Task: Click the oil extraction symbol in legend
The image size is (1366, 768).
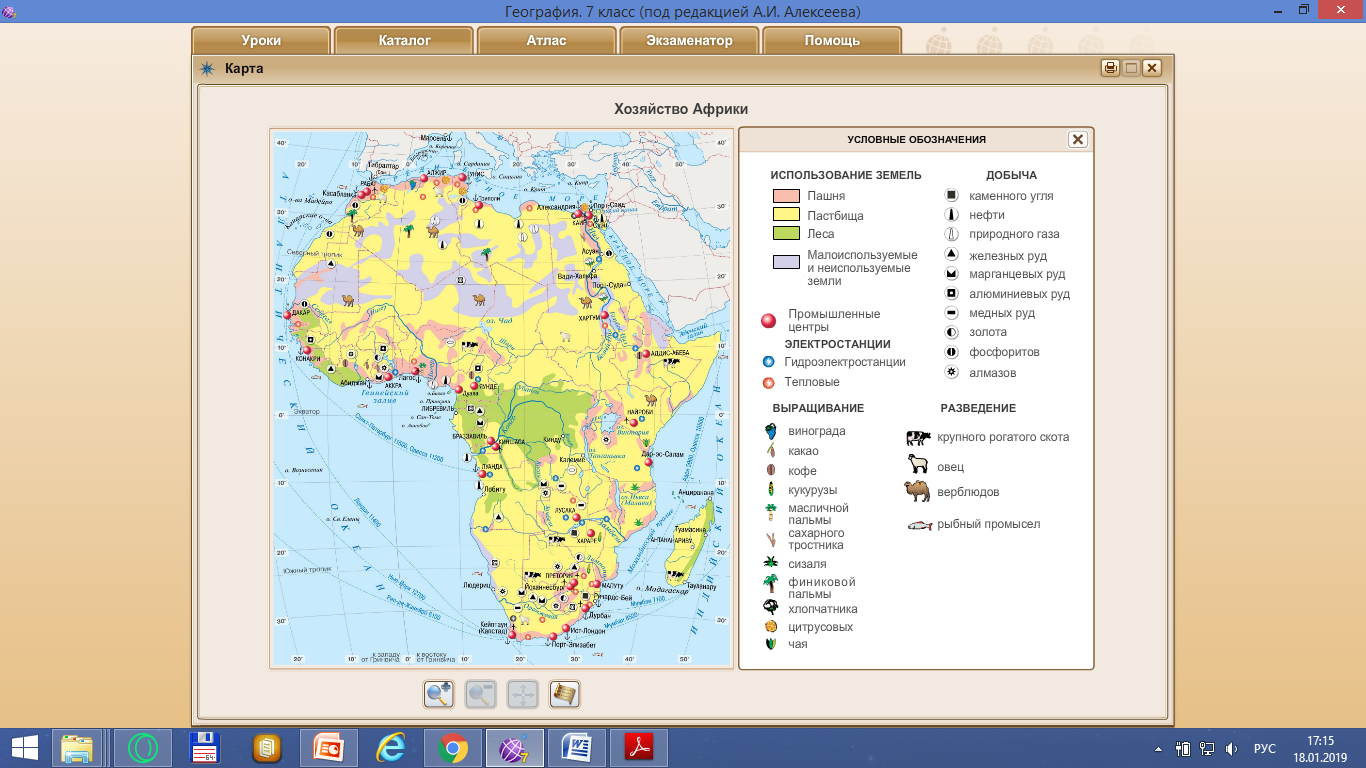Action: [952, 215]
